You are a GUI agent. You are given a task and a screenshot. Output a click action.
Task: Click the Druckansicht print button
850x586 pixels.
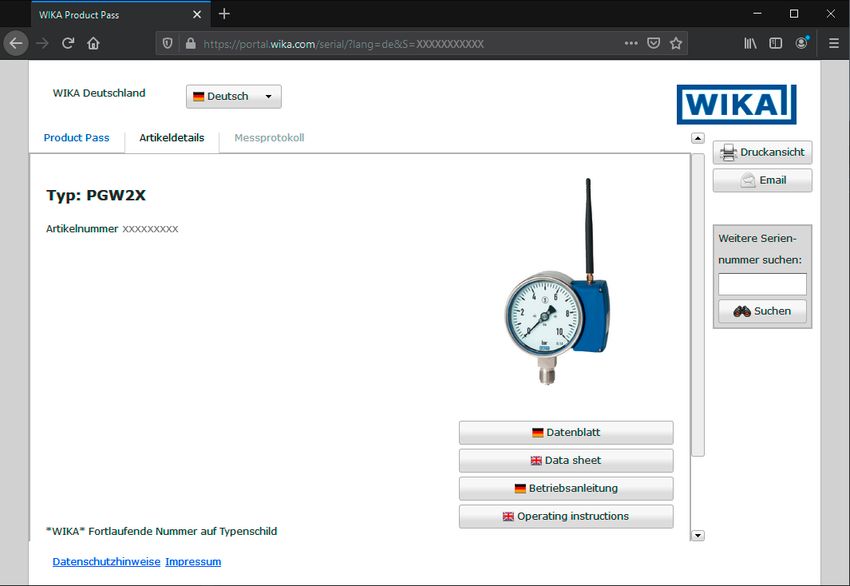coord(762,152)
